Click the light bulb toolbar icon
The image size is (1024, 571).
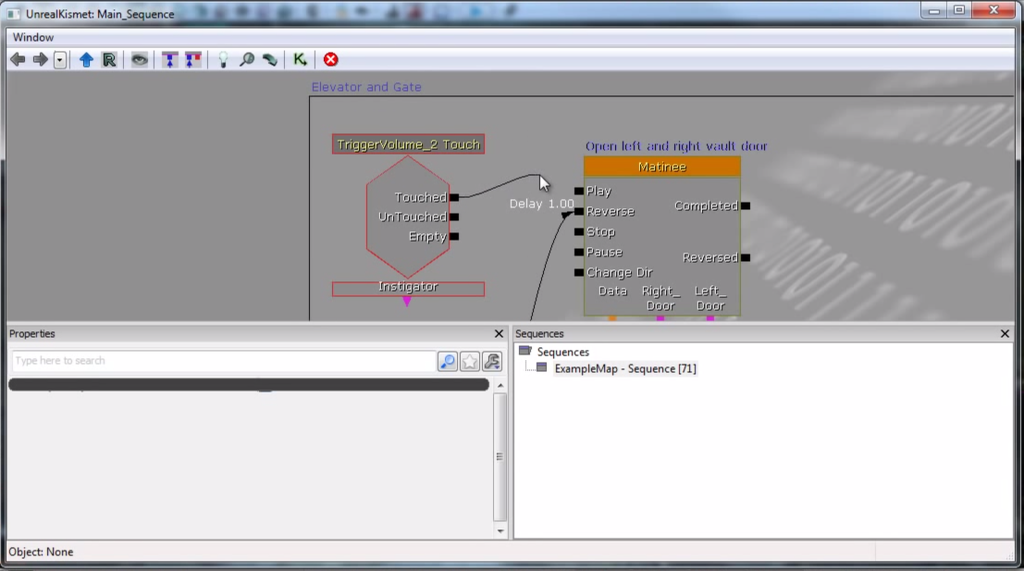pos(223,60)
